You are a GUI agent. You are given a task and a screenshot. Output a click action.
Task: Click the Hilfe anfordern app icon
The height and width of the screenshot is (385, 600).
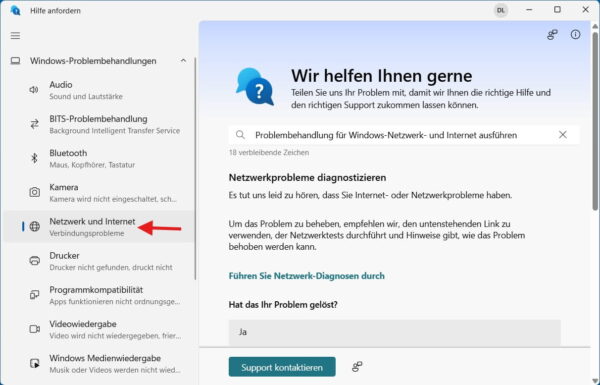coord(15,10)
